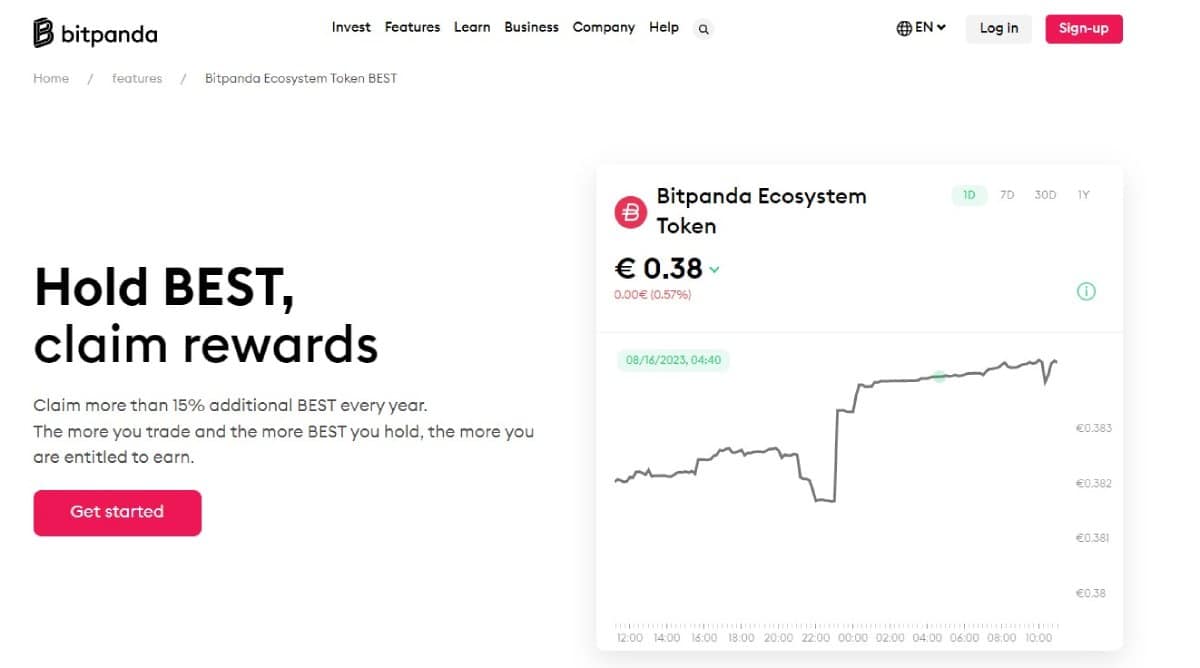The image size is (1200, 668).
Task: Click the Sign-up button
Action: pos(1084,29)
